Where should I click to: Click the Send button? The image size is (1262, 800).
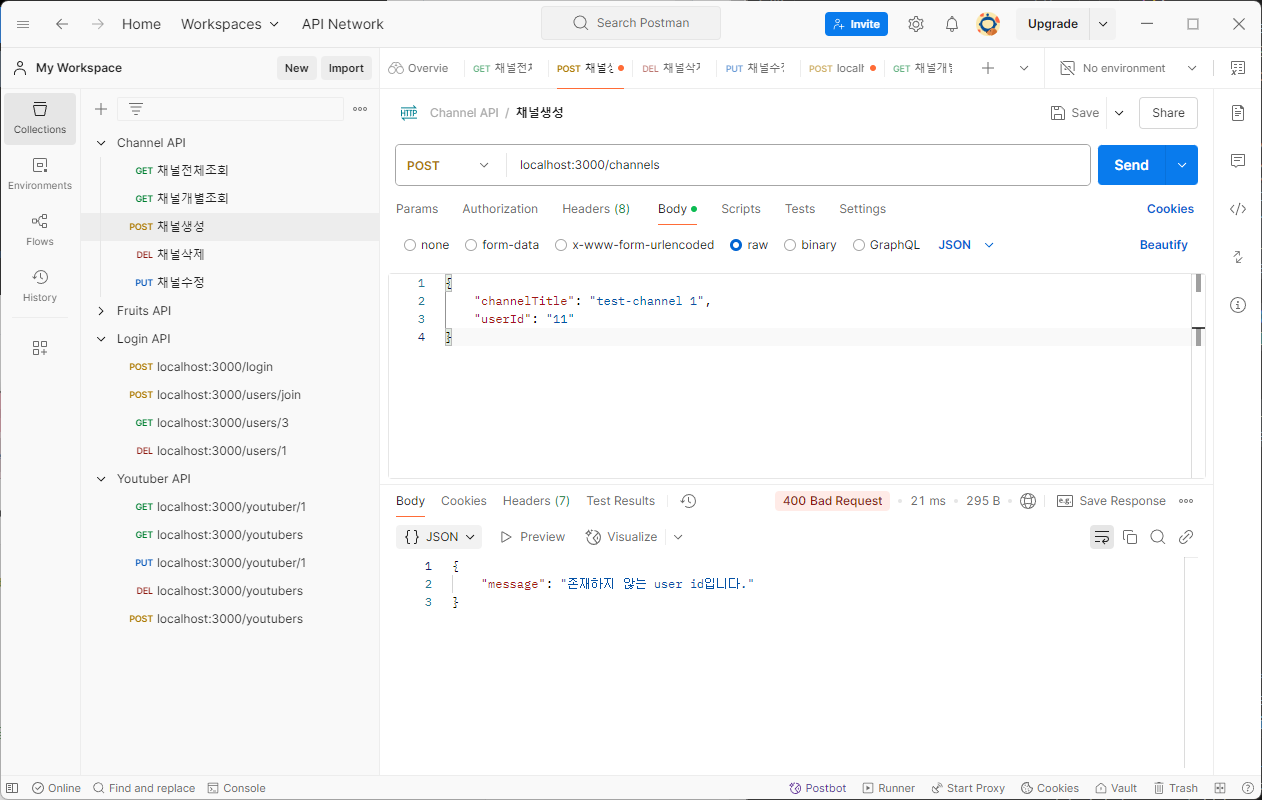pyautogui.click(x=1132, y=165)
